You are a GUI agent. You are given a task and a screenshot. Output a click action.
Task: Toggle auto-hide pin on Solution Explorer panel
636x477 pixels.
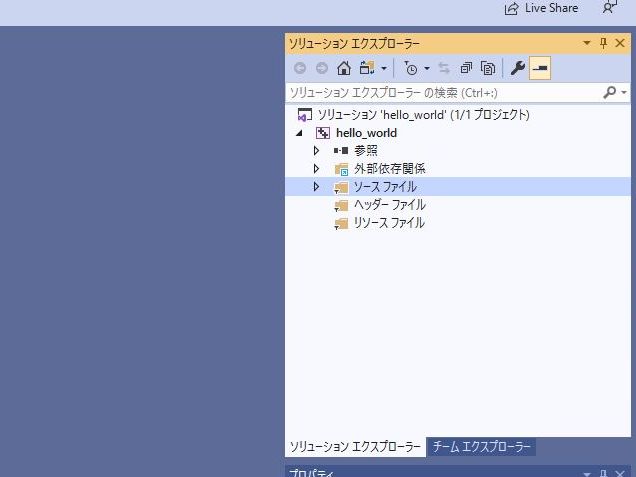click(603, 44)
